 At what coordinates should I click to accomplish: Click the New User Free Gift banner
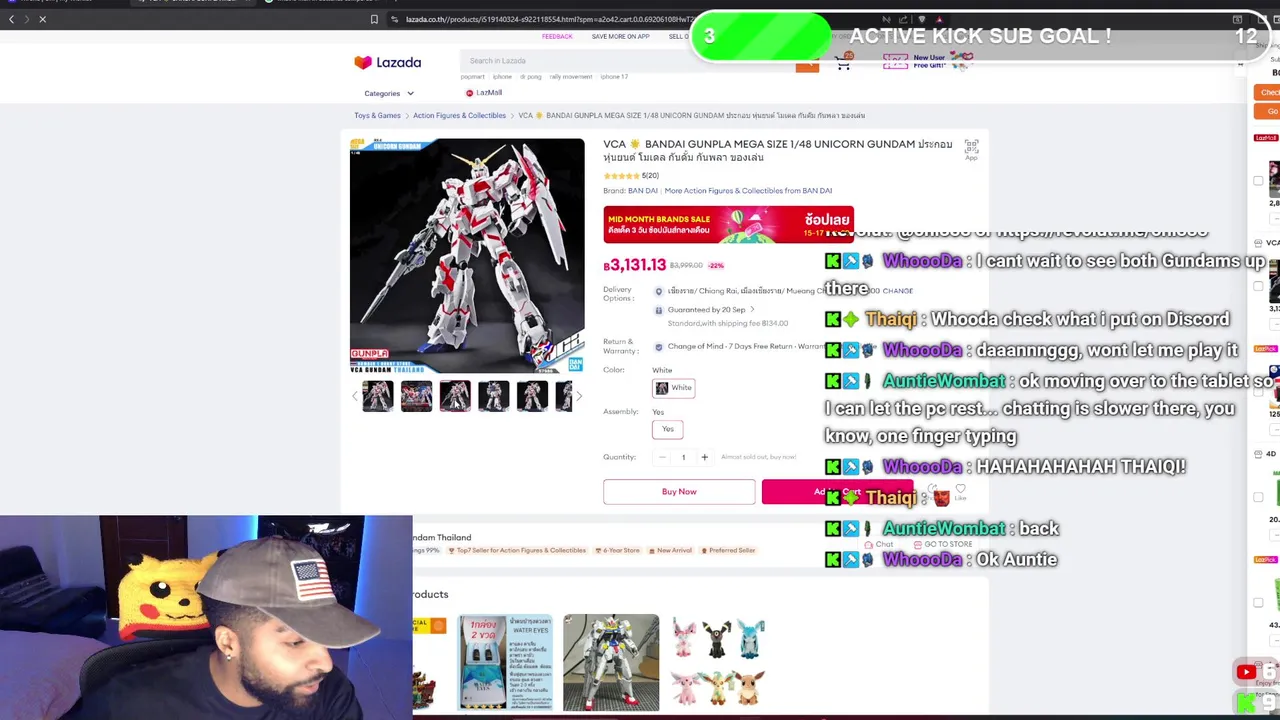point(929,62)
